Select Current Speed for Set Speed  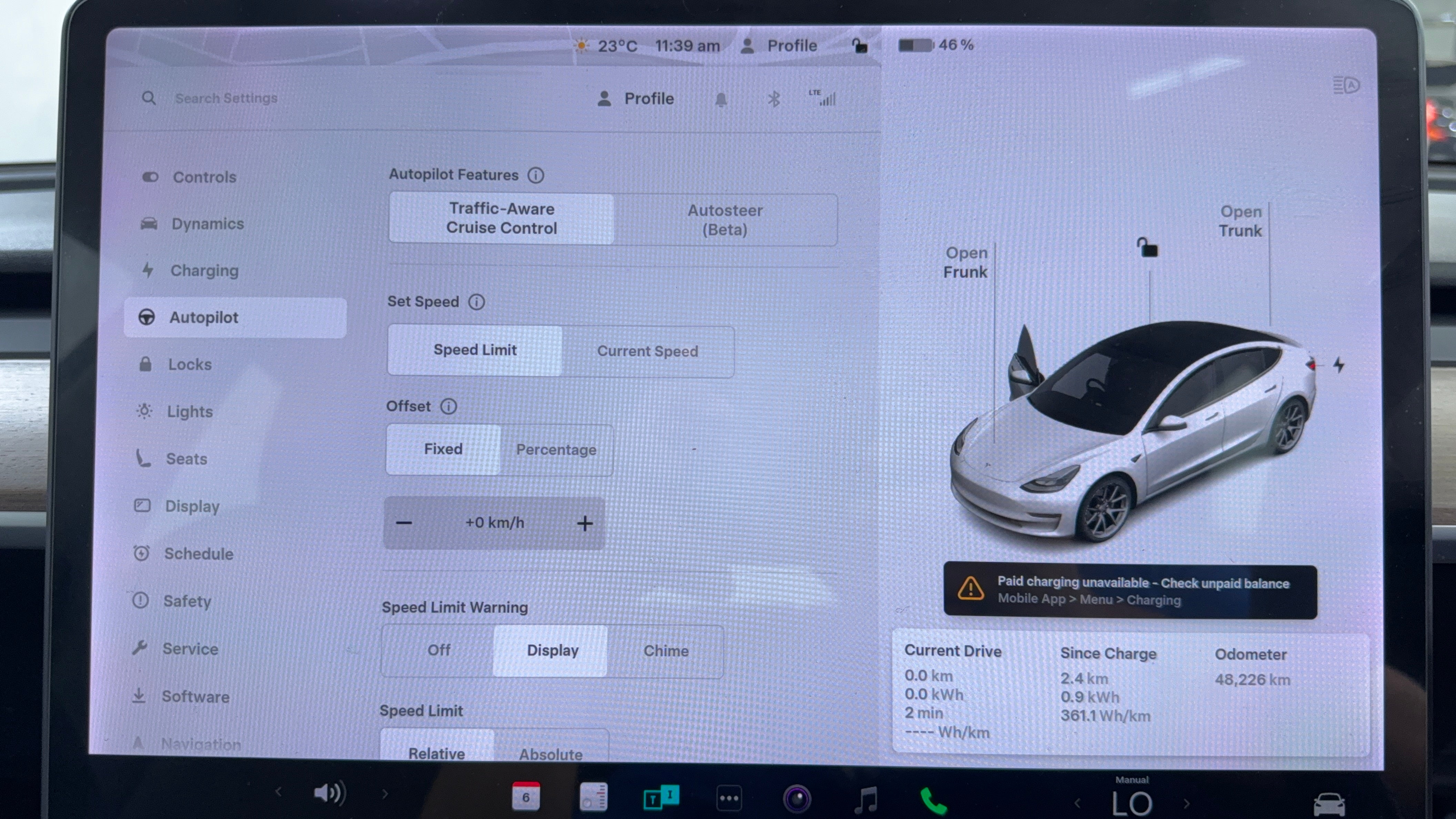pos(647,351)
